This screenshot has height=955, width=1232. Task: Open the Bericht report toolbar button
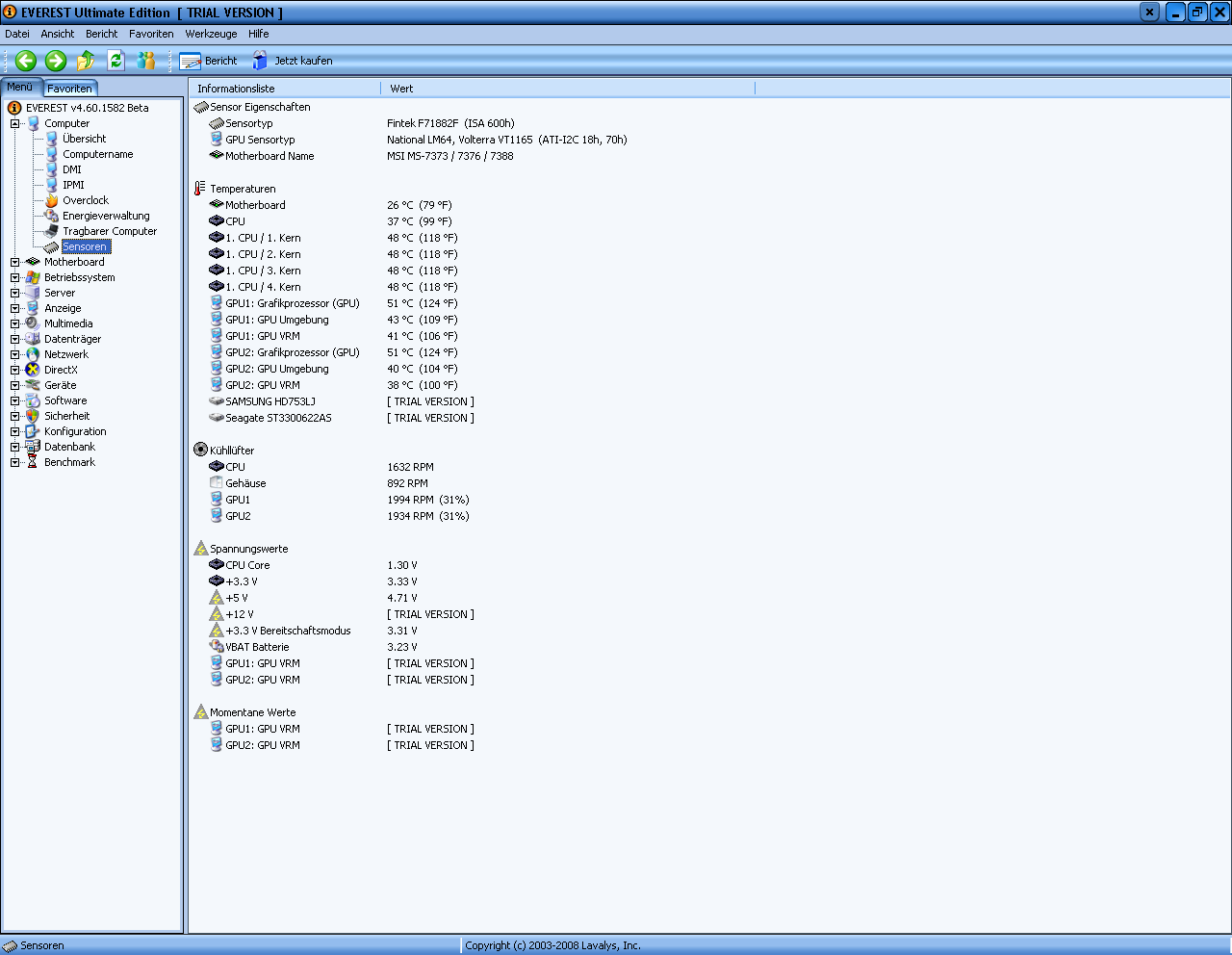click(208, 61)
